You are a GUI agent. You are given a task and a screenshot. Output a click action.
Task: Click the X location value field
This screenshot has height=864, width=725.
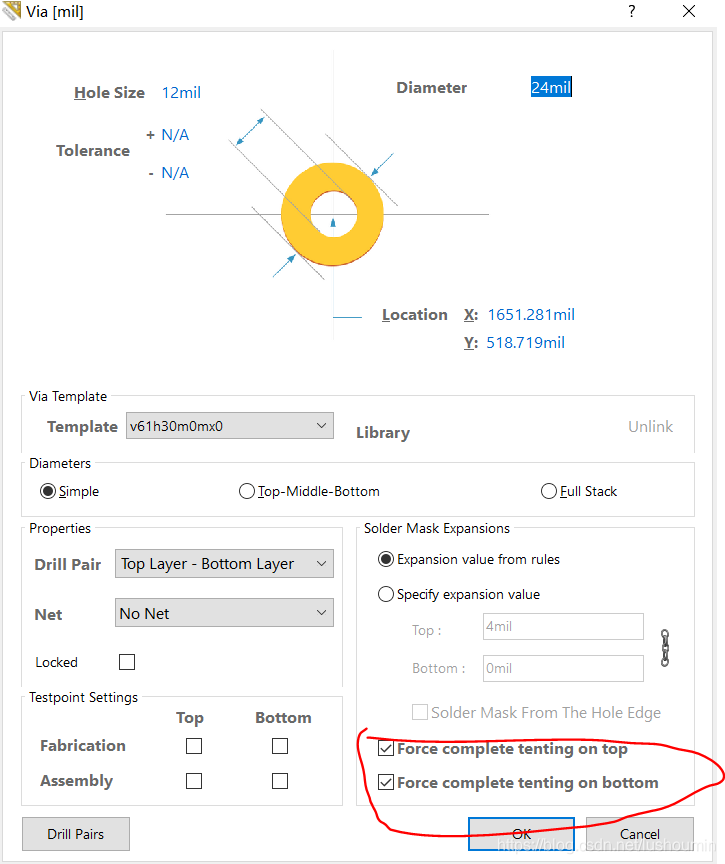tap(531, 315)
